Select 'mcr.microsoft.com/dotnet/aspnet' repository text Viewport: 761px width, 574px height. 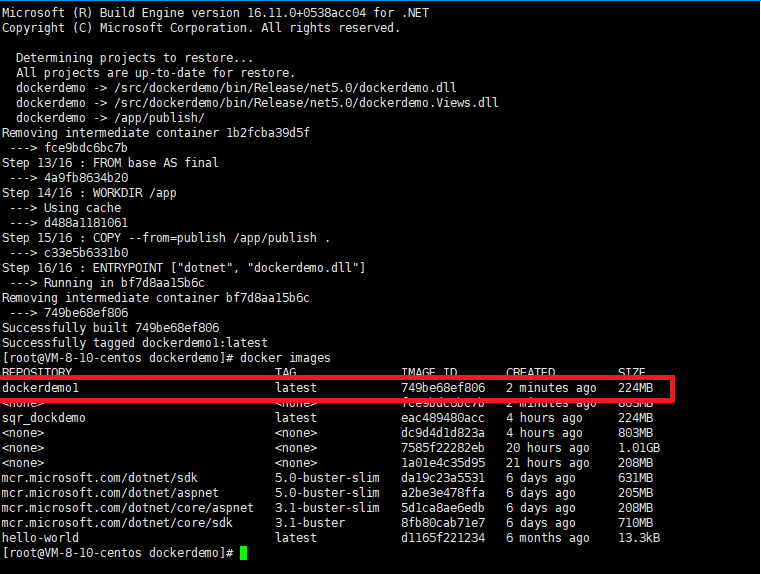(x=110, y=493)
